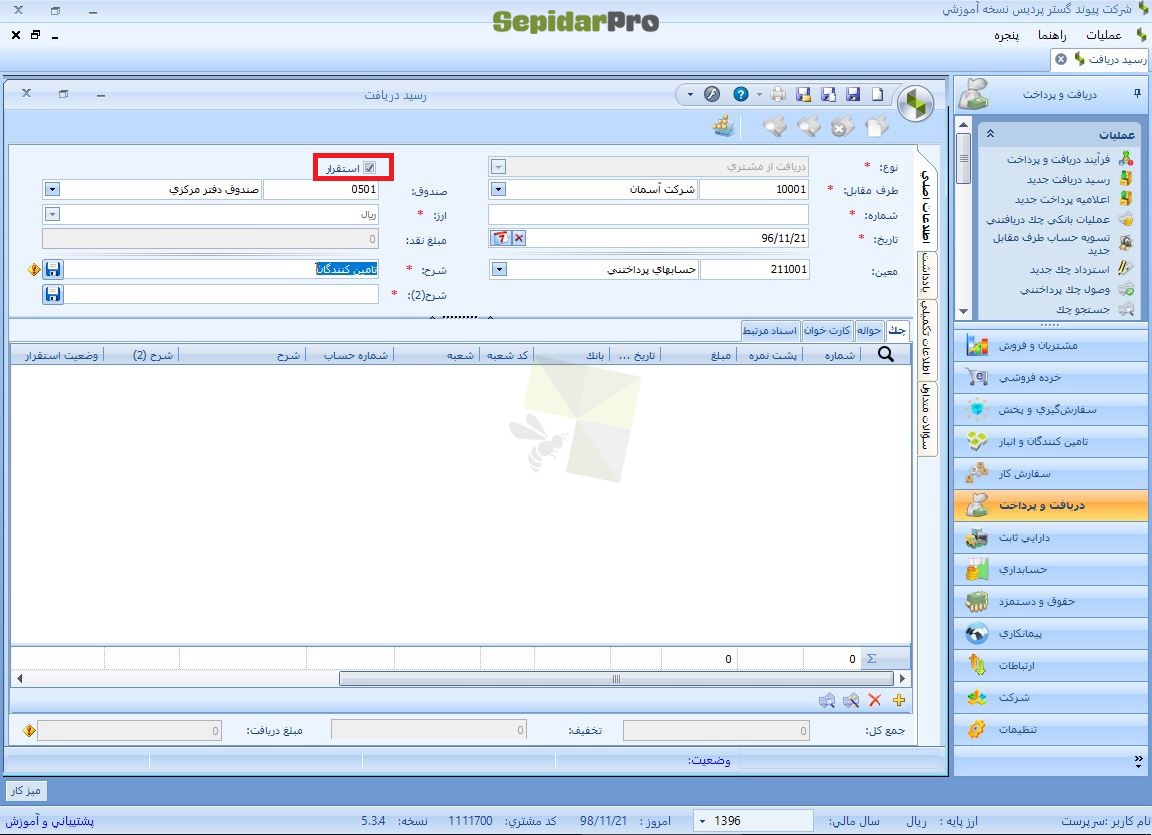
Task: Click the grayed X-marked icon in second toolbar
Action: pos(843,127)
